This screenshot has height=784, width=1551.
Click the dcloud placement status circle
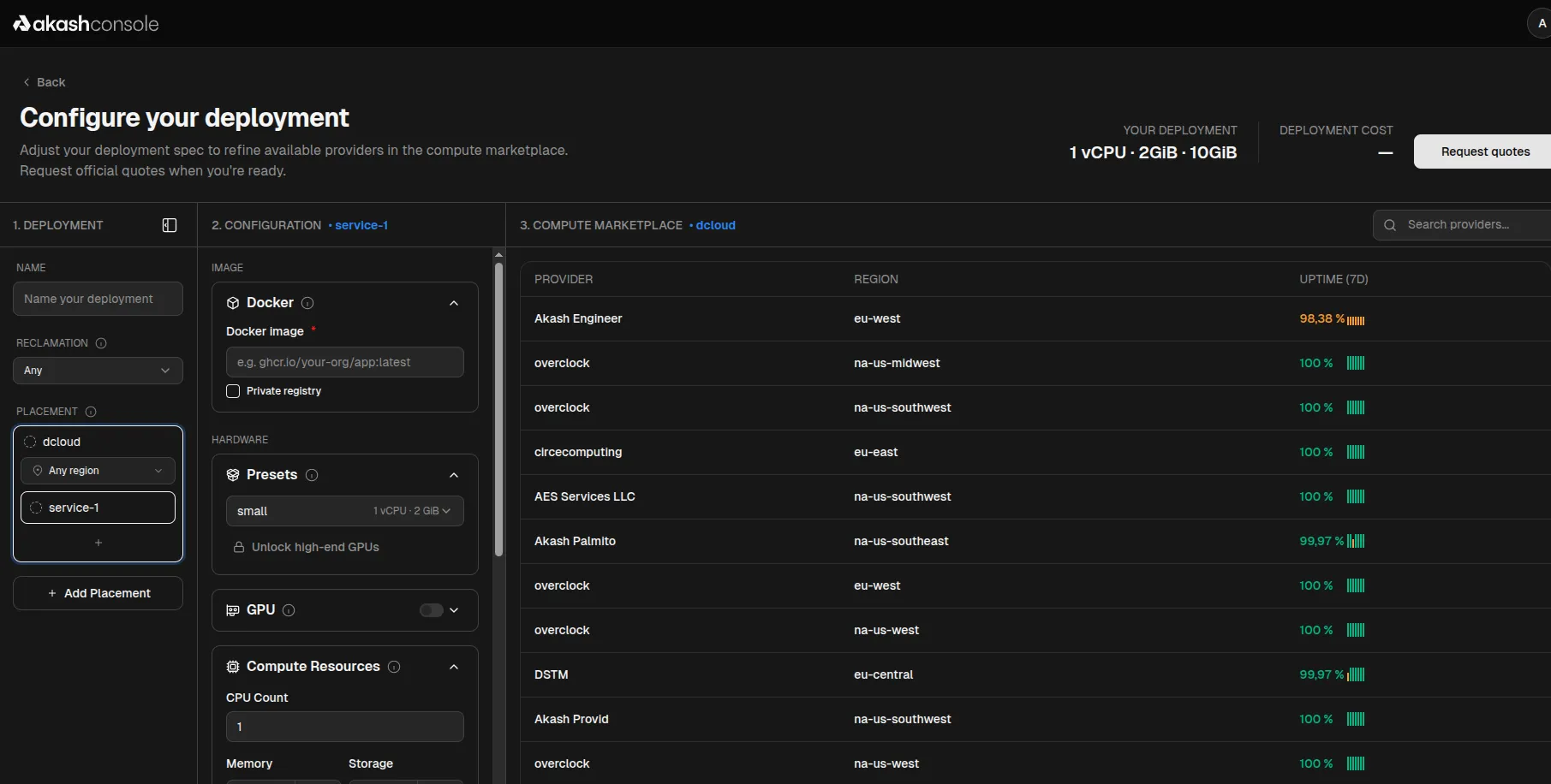30,442
